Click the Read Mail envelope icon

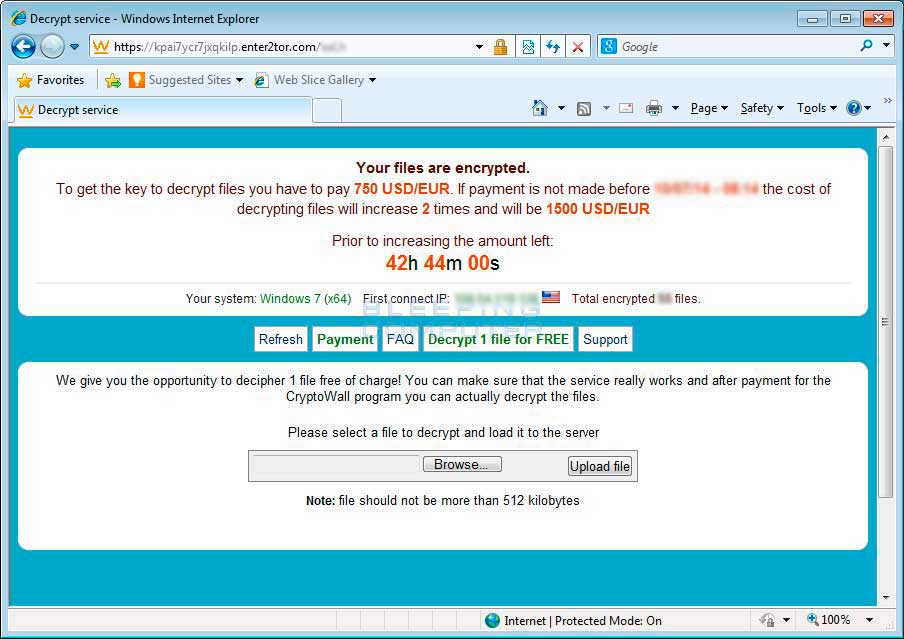626,108
